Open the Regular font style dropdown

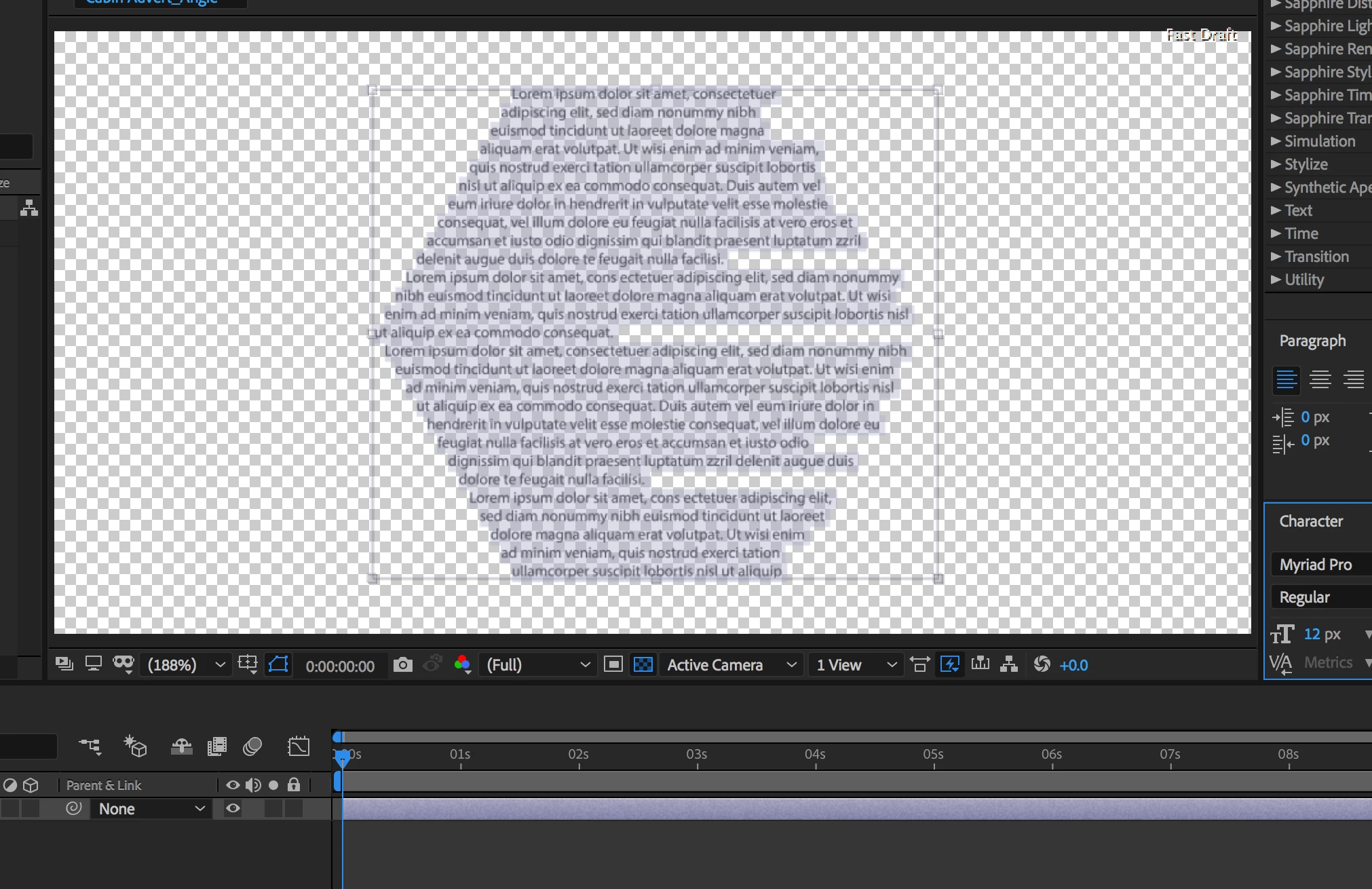tap(1321, 597)
